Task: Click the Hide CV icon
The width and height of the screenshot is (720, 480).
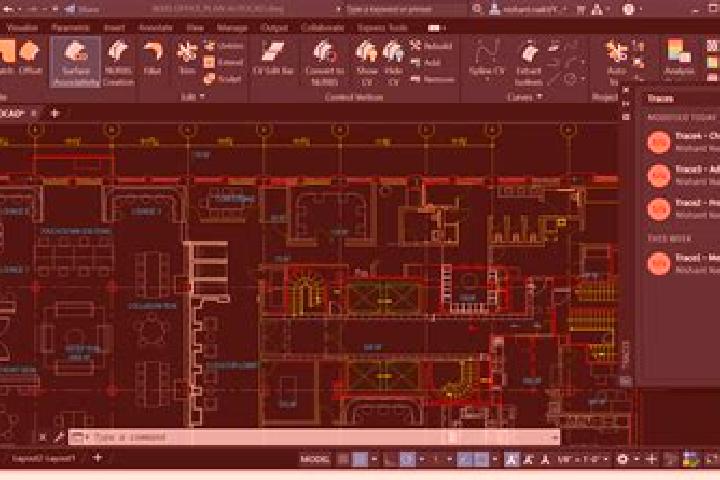Action: coord(394,62)
